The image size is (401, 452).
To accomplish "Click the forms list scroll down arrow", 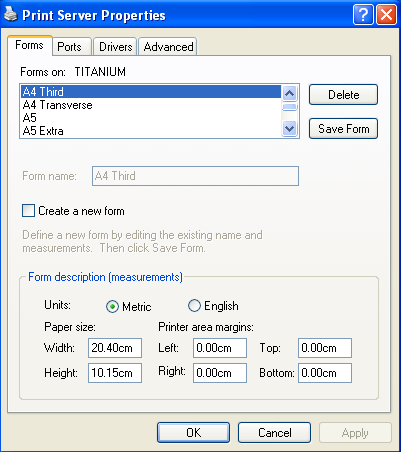I will 289,128.
